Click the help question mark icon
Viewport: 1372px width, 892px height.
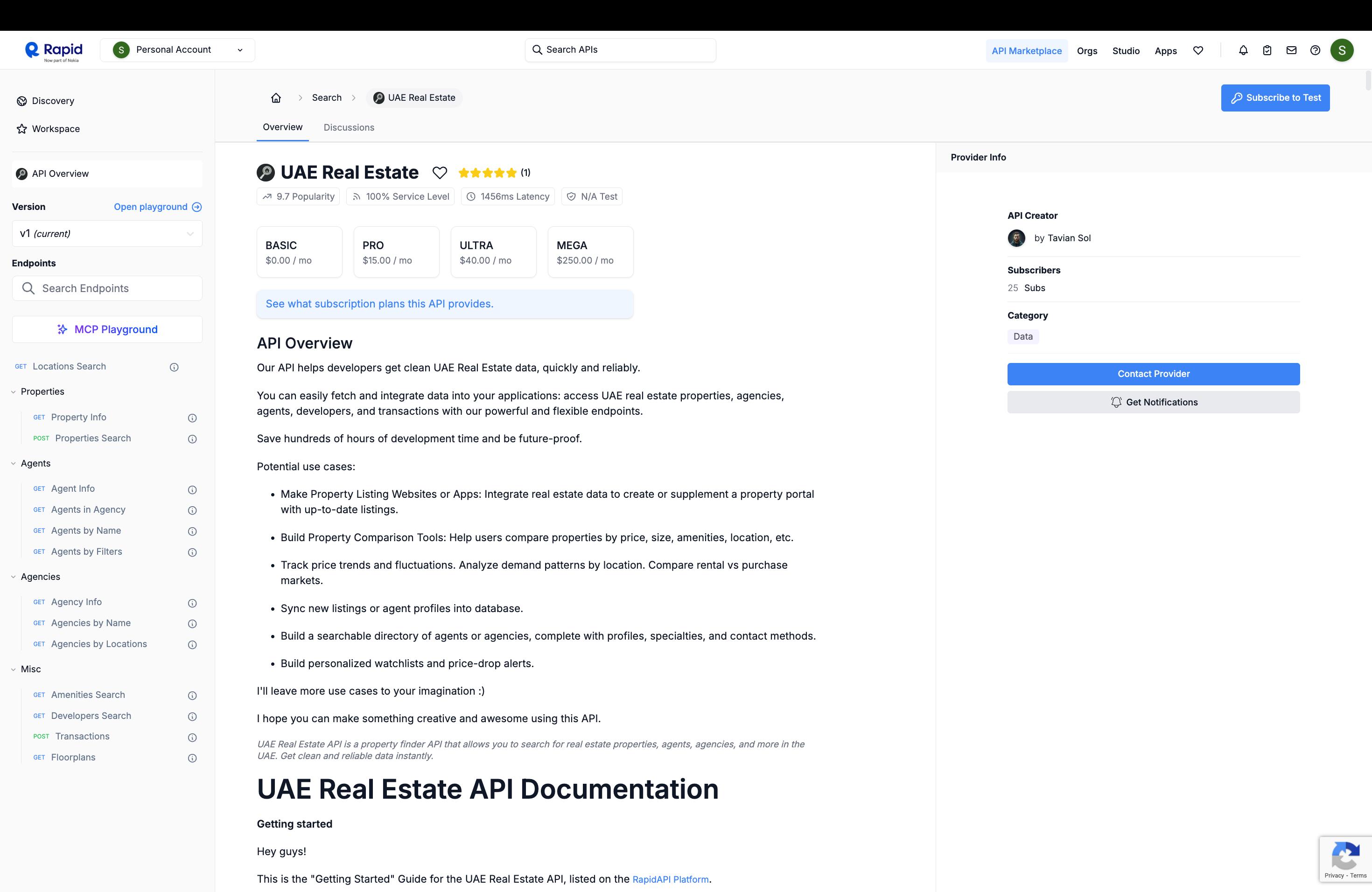1315,51
